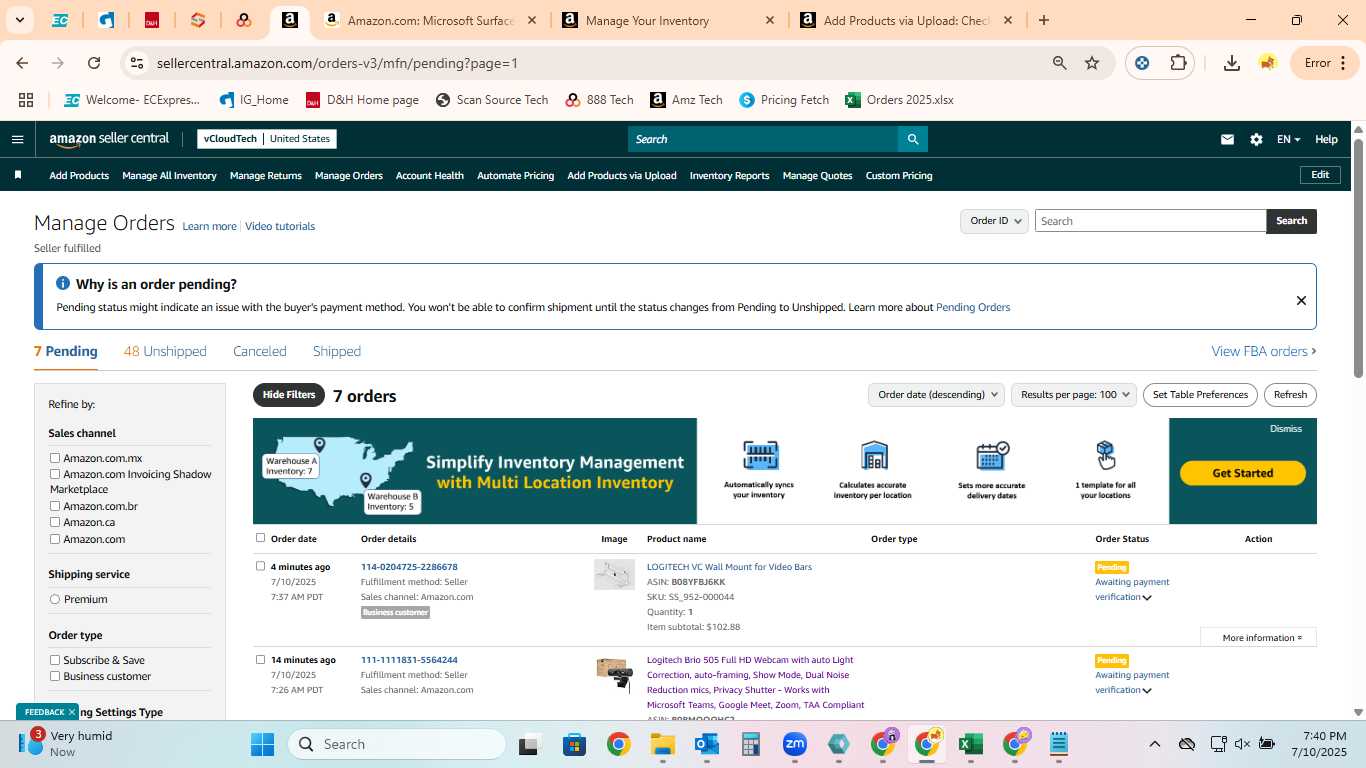Check the Amazon.com.mx sales channel box
This screenshot has height=768, width=1366.
55,458
